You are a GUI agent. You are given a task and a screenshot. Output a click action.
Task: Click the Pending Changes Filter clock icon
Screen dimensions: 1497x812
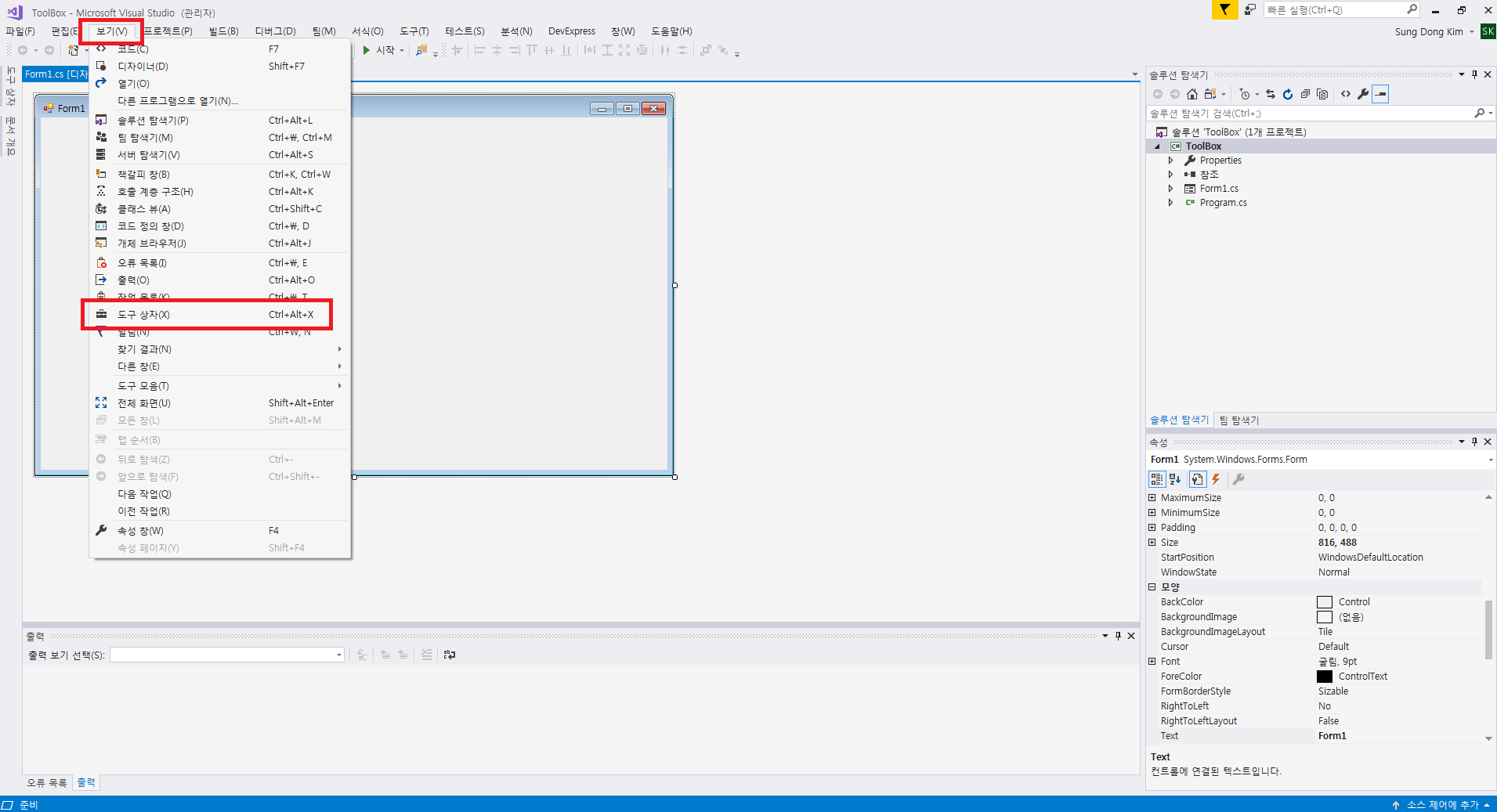(1245, 94)
